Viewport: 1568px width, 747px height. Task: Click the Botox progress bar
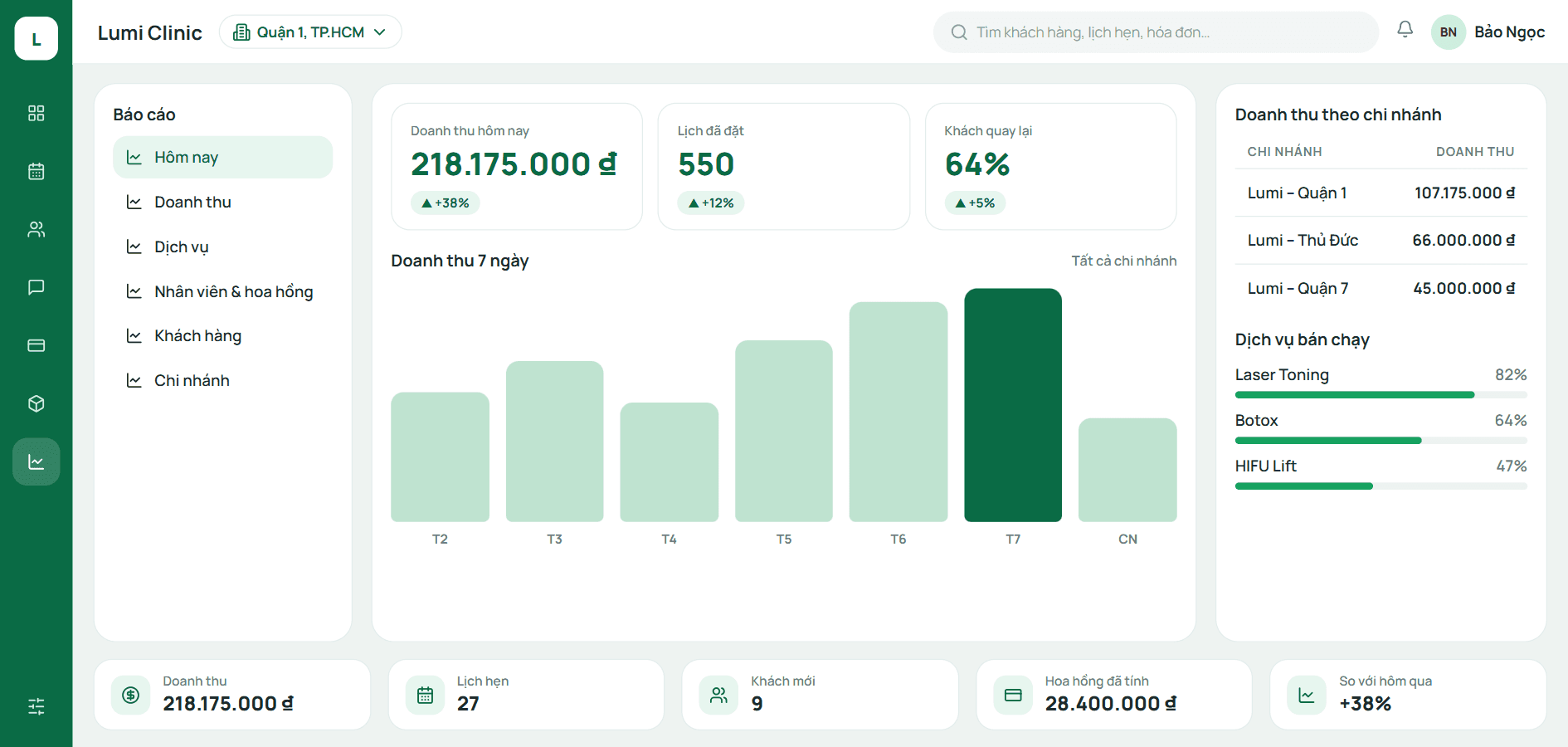1381,441
